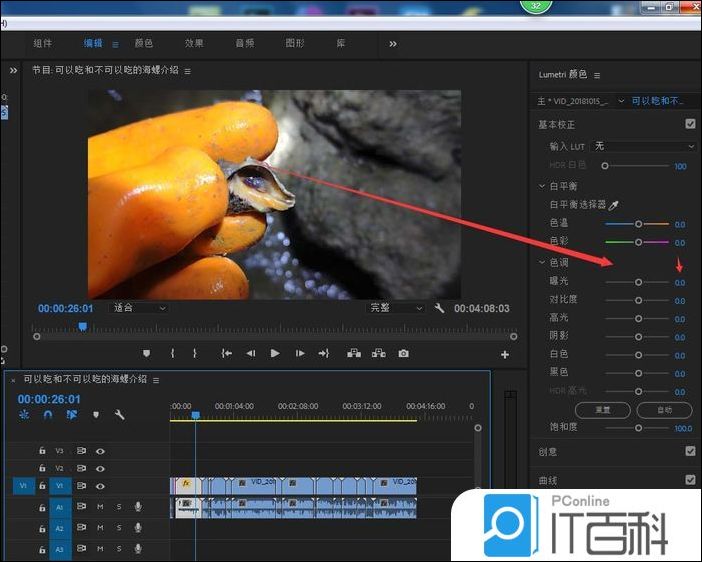Toggle visibility eye for track V3
This screenshot has width=702, height=562.
[x=100, y=451]
